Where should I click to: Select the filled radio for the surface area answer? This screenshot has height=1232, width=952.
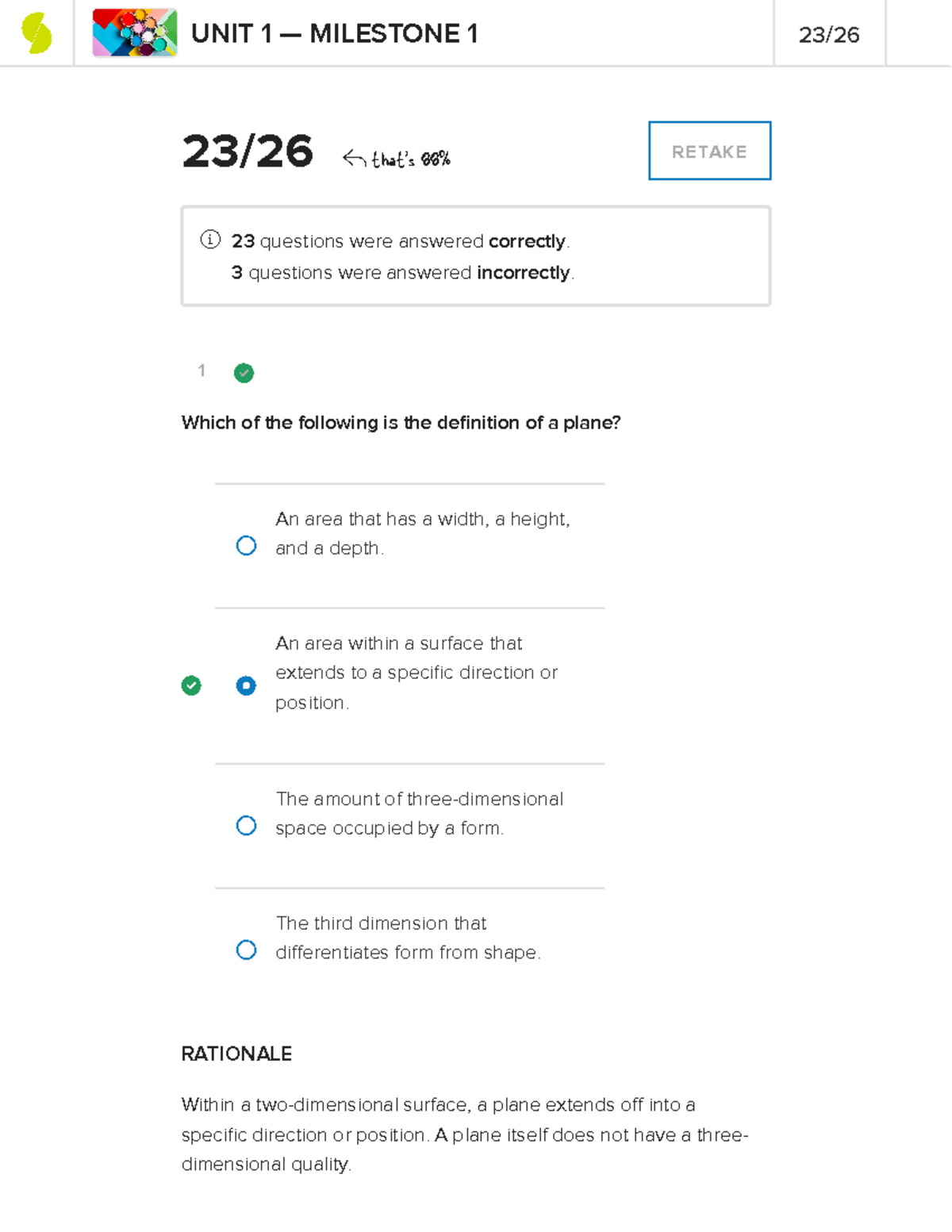pos(247,685)
